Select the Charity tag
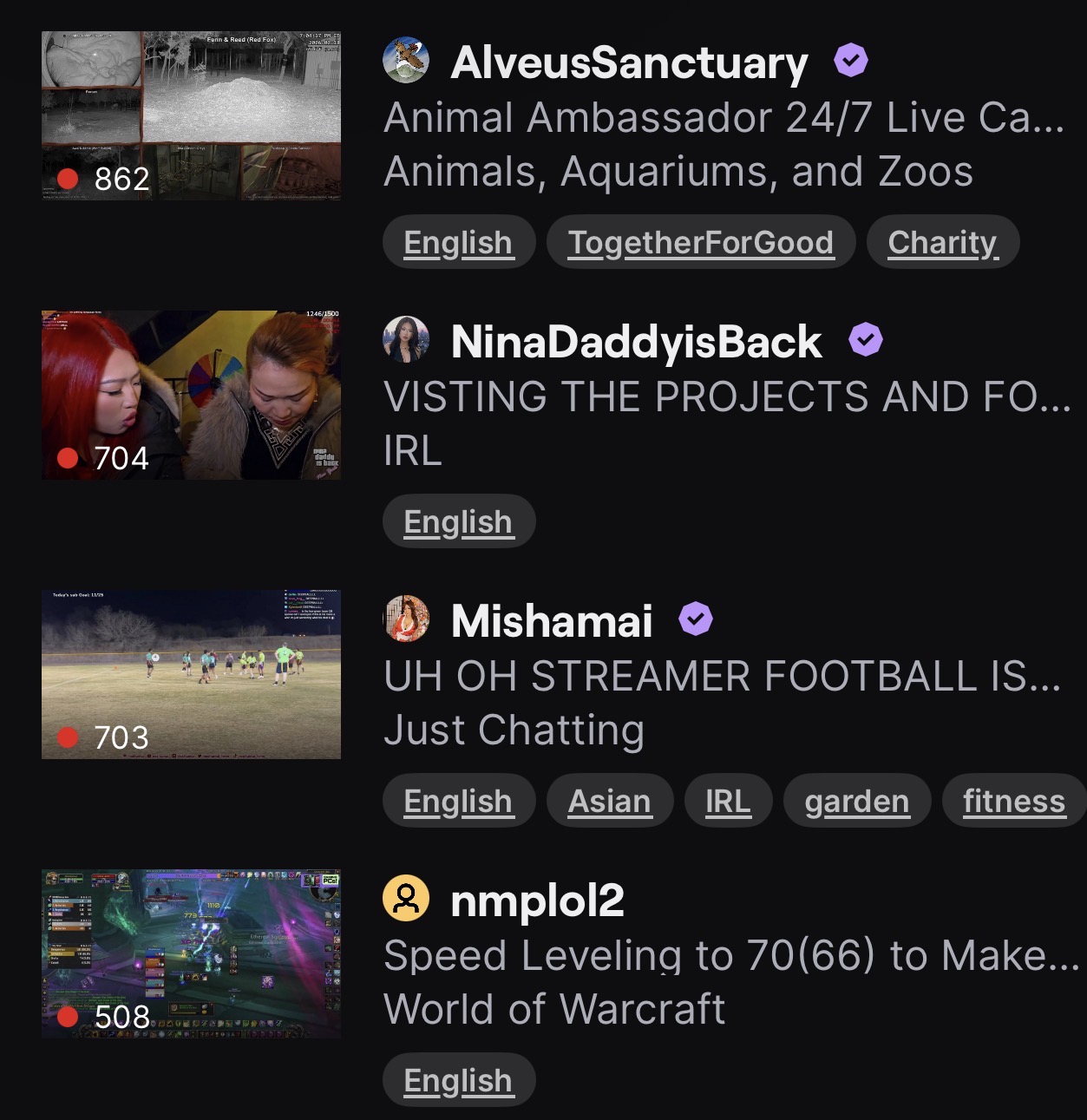 point(943,242)
